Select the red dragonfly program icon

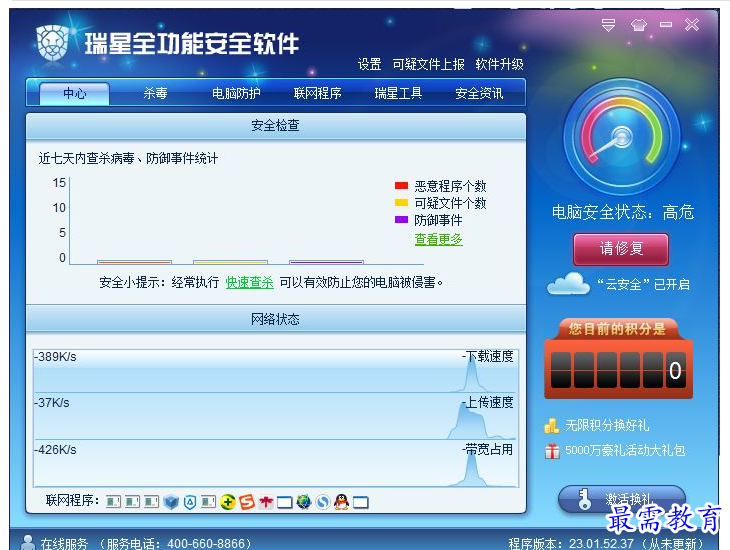point(266,502)
